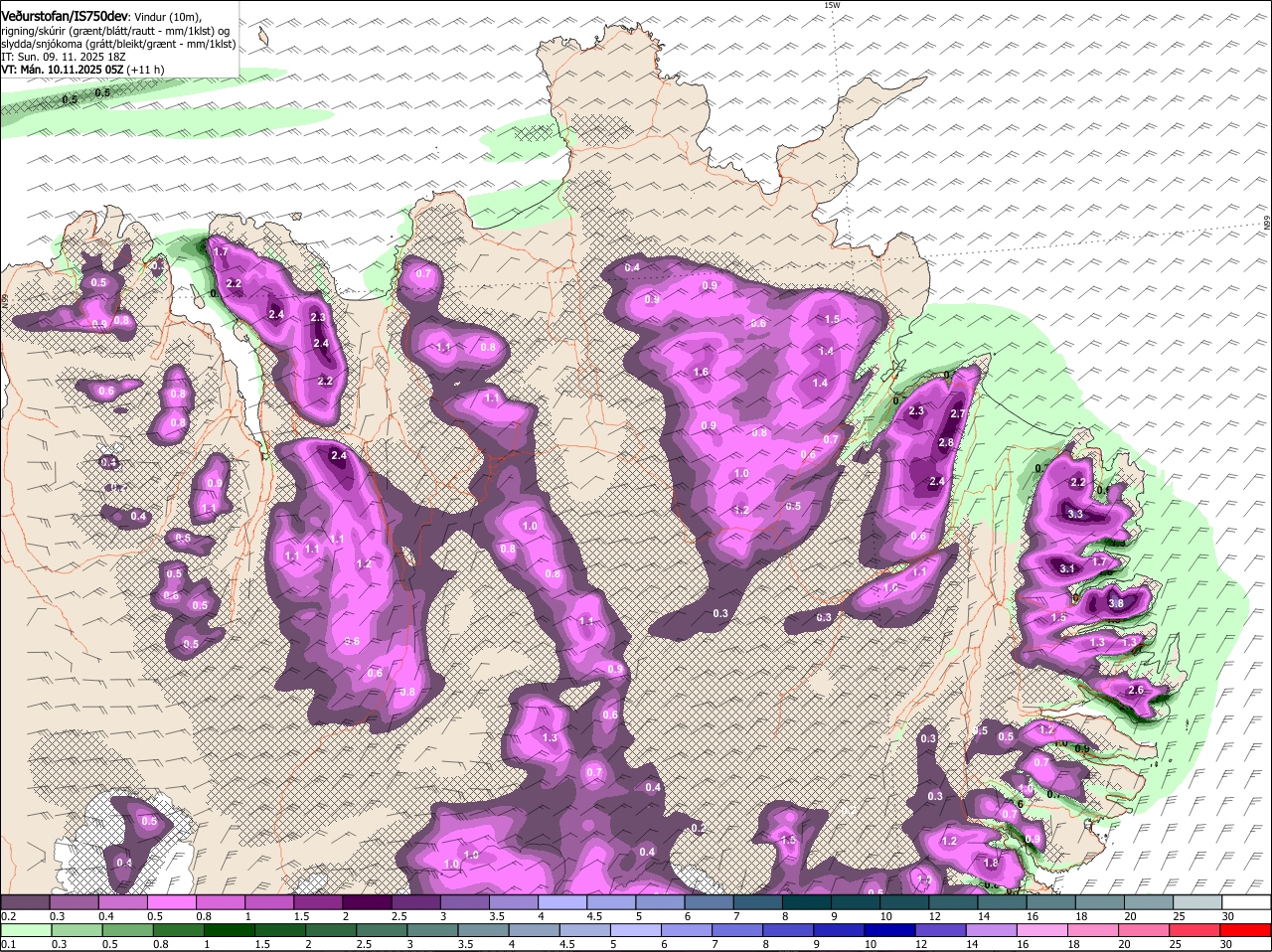Click the bright pink 0.5–0.8 snowfall legend swatch

pyautogui.click(x=171, y=901)
